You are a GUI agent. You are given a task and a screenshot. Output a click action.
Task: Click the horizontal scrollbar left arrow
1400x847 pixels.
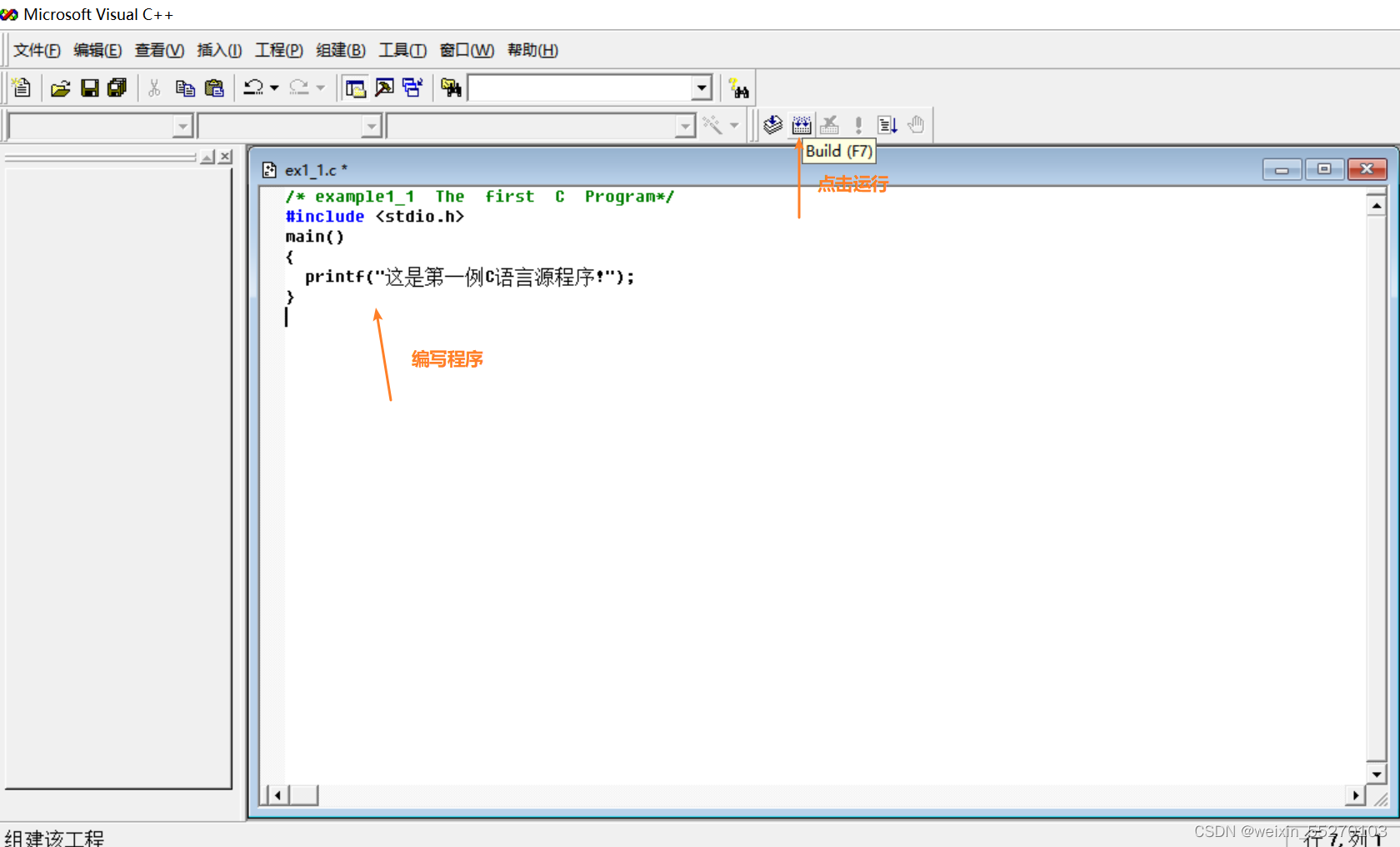[277, 795]
